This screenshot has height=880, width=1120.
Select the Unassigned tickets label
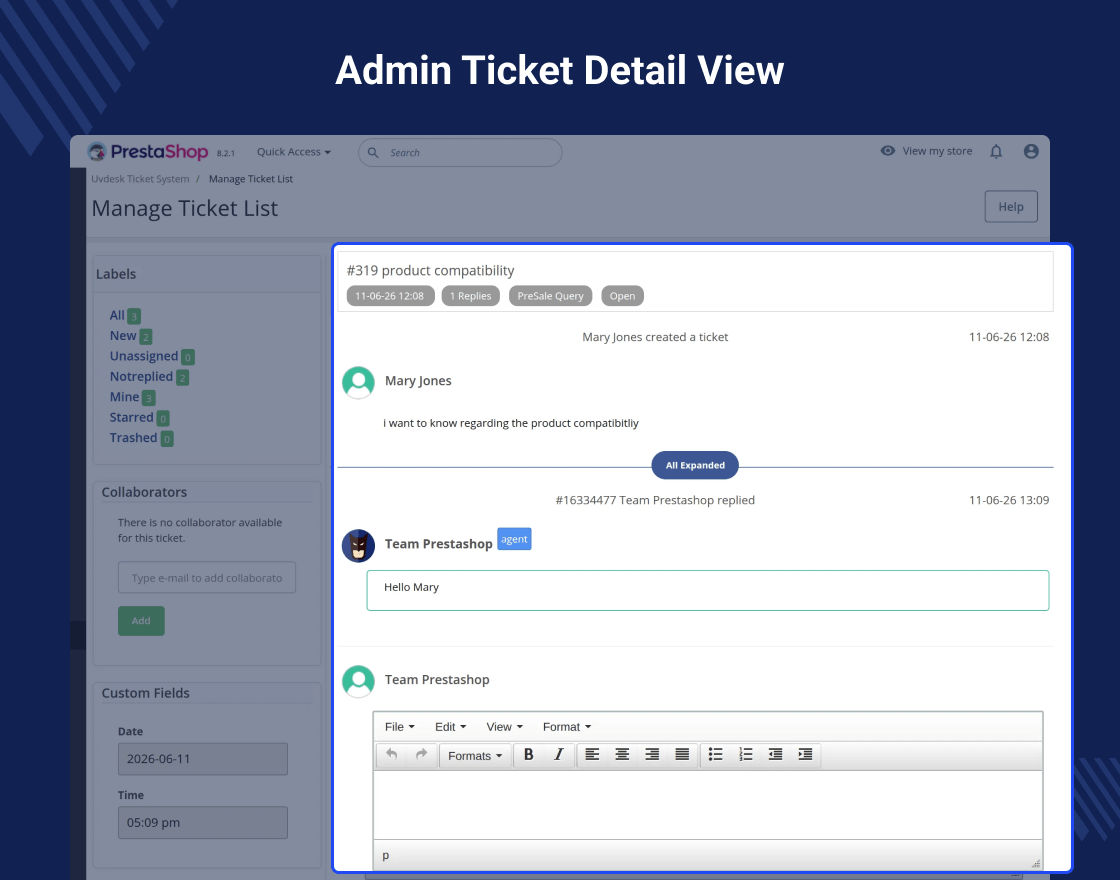click(x=144, y=356)
